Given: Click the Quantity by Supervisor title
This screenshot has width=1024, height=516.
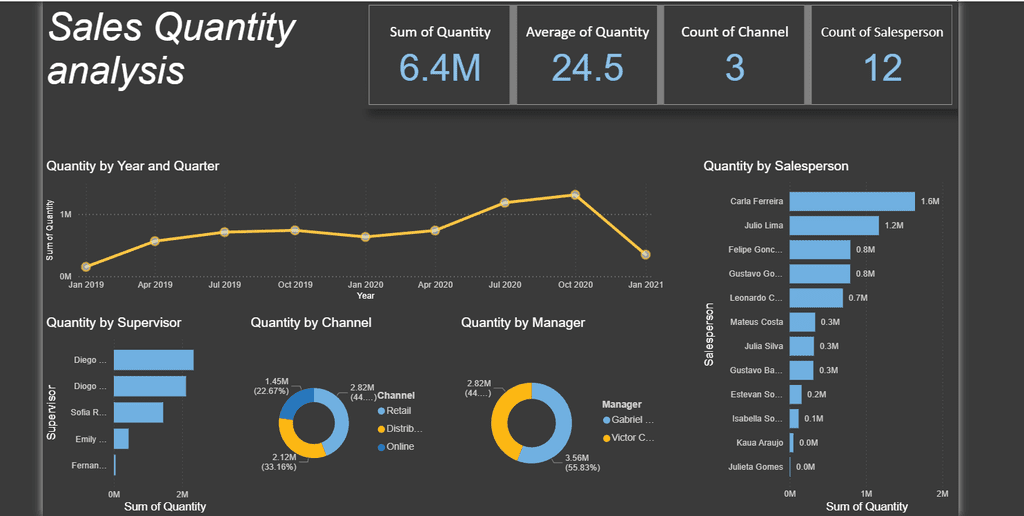Looking at the screenshot, I should coord(114,323).
